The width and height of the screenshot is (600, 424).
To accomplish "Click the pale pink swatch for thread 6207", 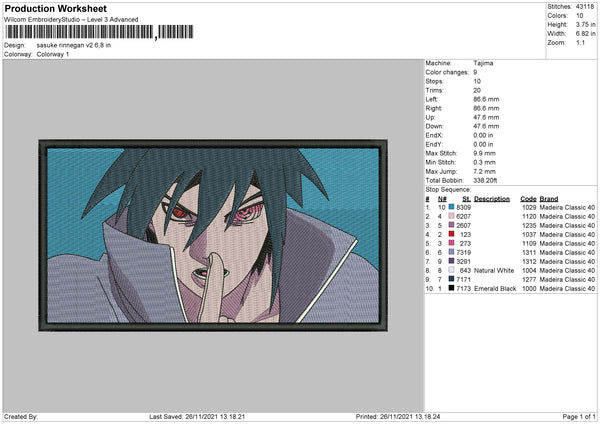I will pos(451,216).
